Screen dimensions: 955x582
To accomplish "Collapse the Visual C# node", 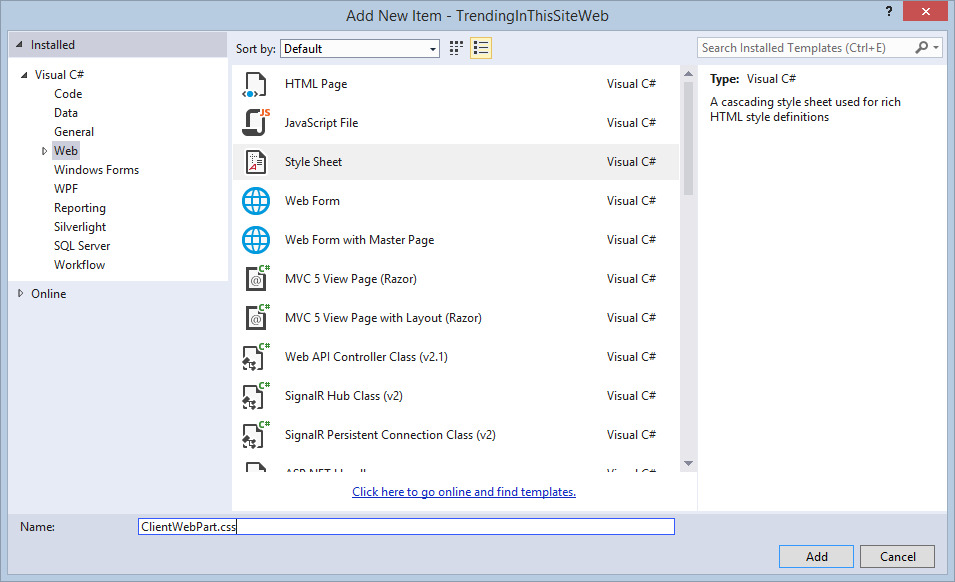I will click(x=24, y=75).
